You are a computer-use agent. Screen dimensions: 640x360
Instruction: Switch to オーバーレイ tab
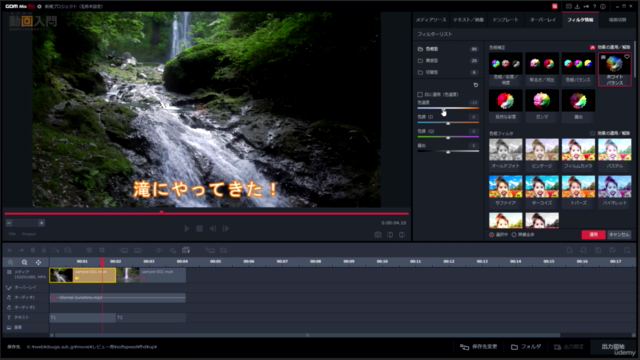[x=542, y=20]
